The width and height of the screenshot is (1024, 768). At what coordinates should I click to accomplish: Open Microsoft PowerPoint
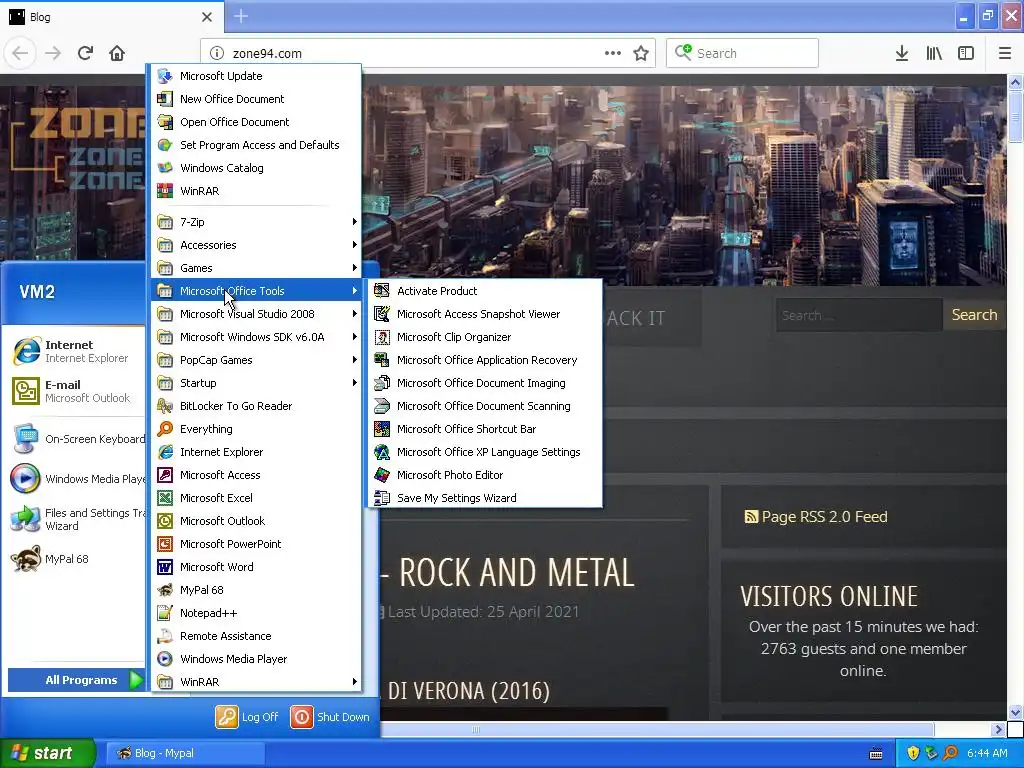tap(257, 544)
